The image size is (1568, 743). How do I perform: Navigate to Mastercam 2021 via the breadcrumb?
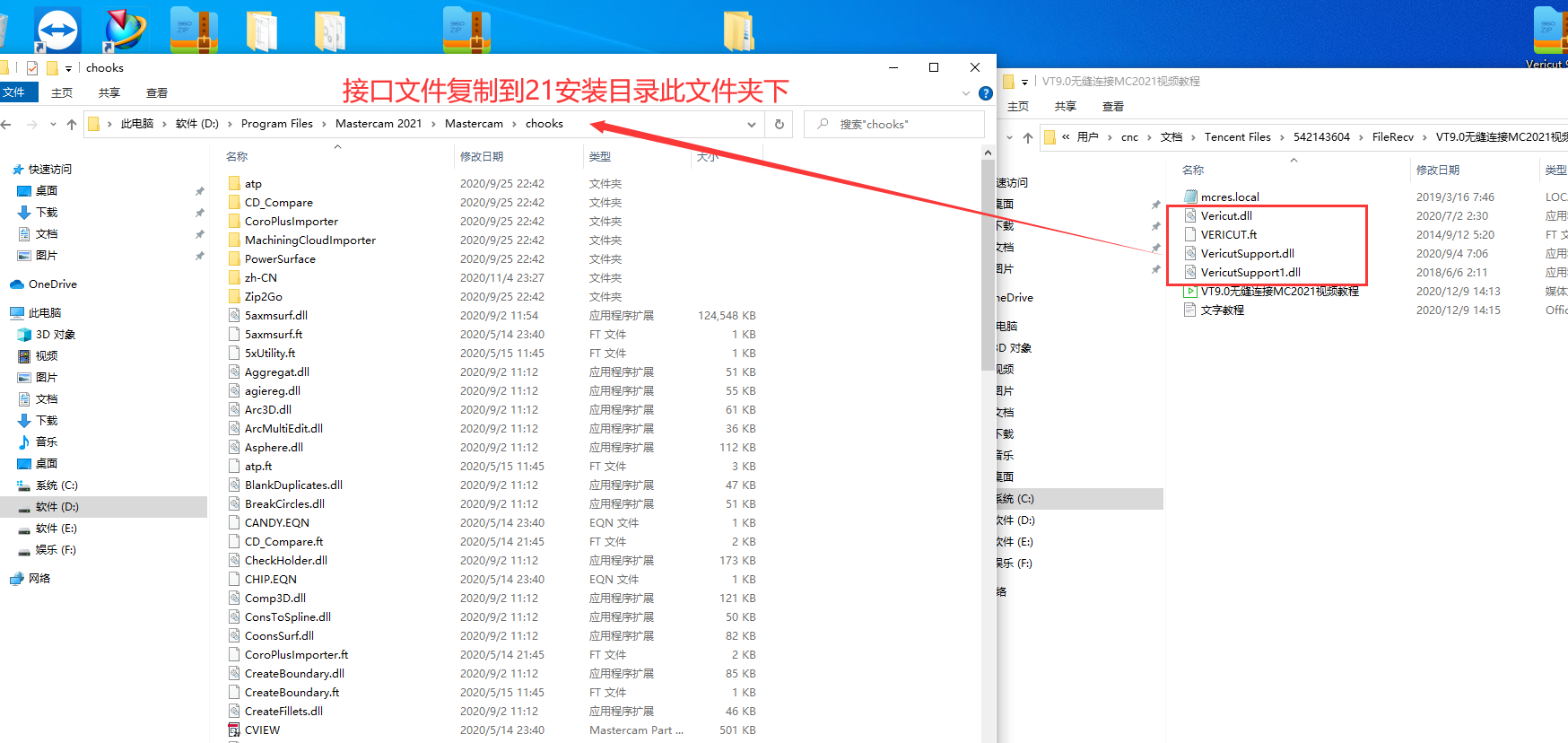pyautogui.click(x=379, y=124)
